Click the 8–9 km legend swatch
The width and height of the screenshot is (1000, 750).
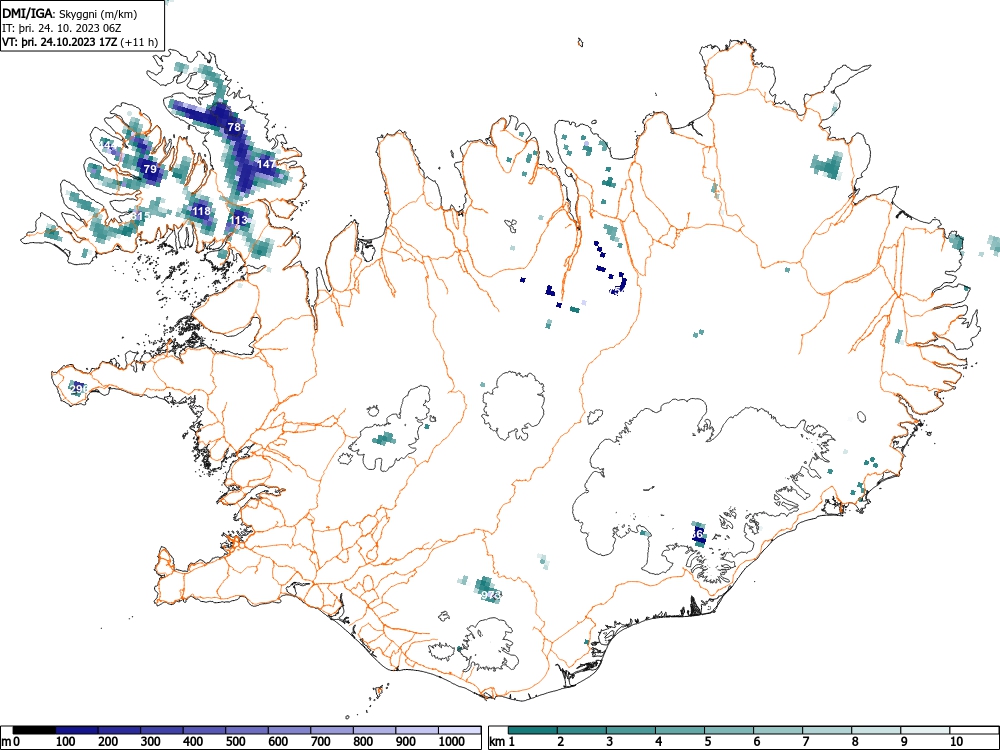coord(876,730)
